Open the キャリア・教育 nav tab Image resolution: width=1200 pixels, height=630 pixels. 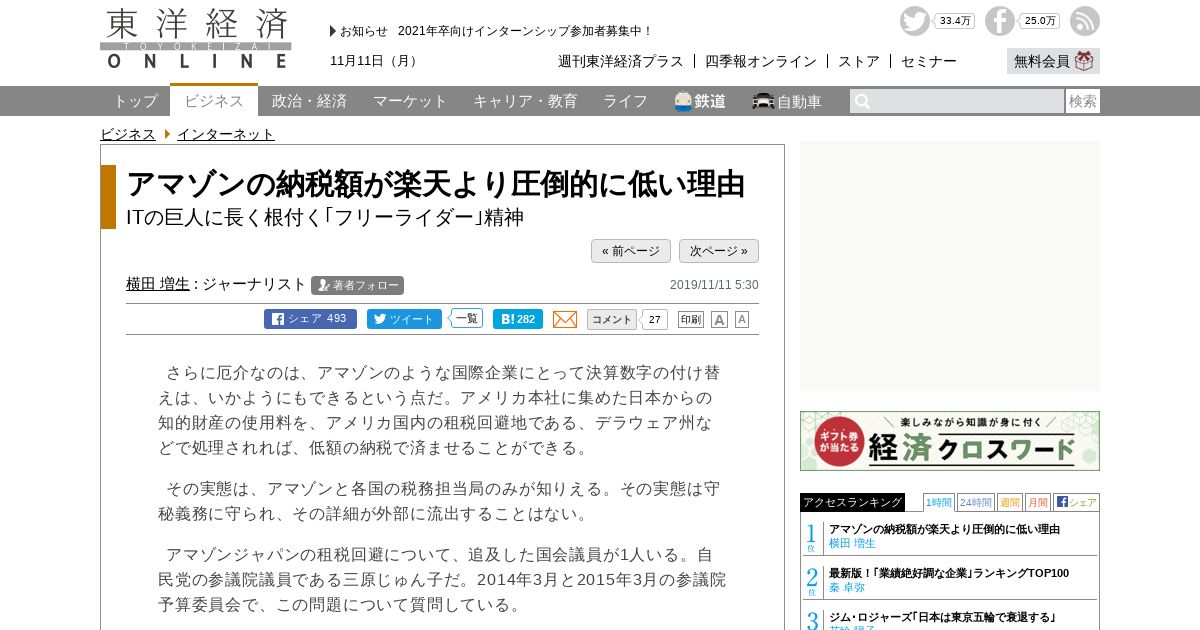[525, 101]
